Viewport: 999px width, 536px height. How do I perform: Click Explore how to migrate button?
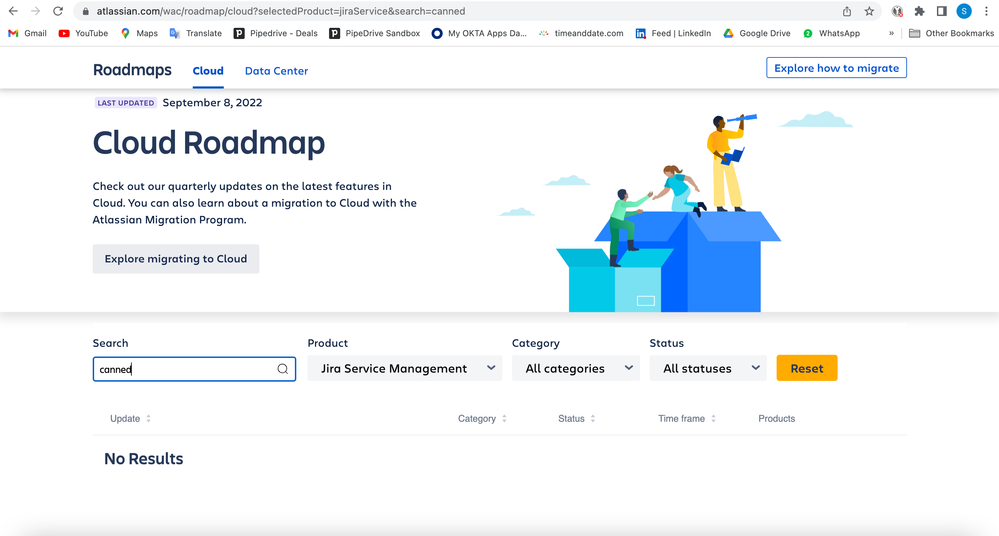pyautogui.click(x=837, y=68)
